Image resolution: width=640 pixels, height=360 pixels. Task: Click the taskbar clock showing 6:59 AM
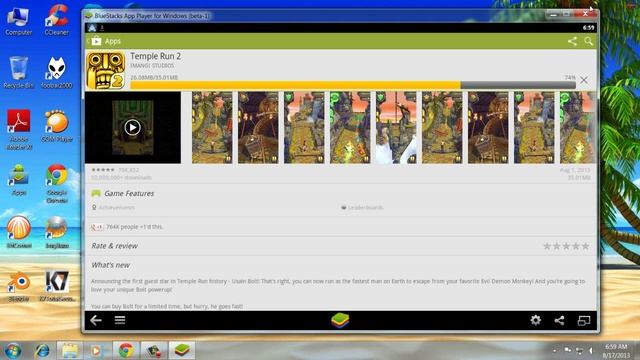(x=616, y=351)
